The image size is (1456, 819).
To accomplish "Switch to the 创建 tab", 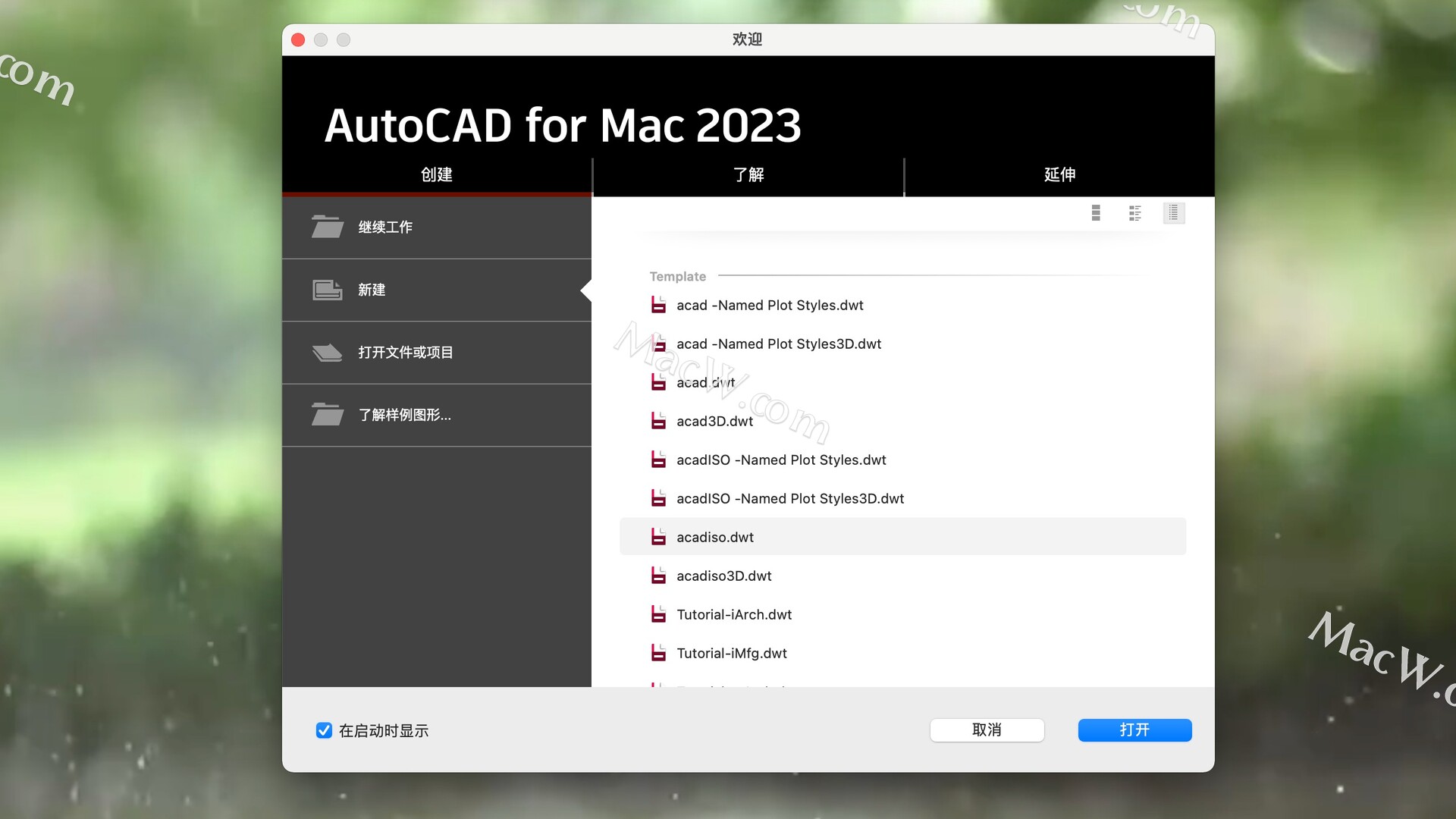I will tap(437, 175).
